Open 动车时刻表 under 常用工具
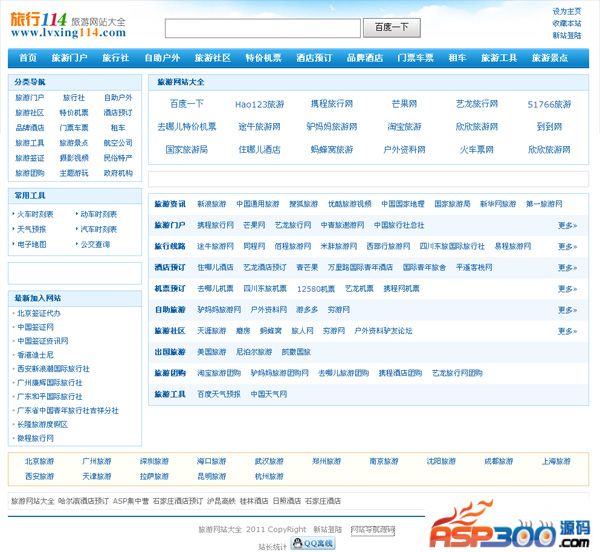 pyautogui.click(x=99, y=214)
